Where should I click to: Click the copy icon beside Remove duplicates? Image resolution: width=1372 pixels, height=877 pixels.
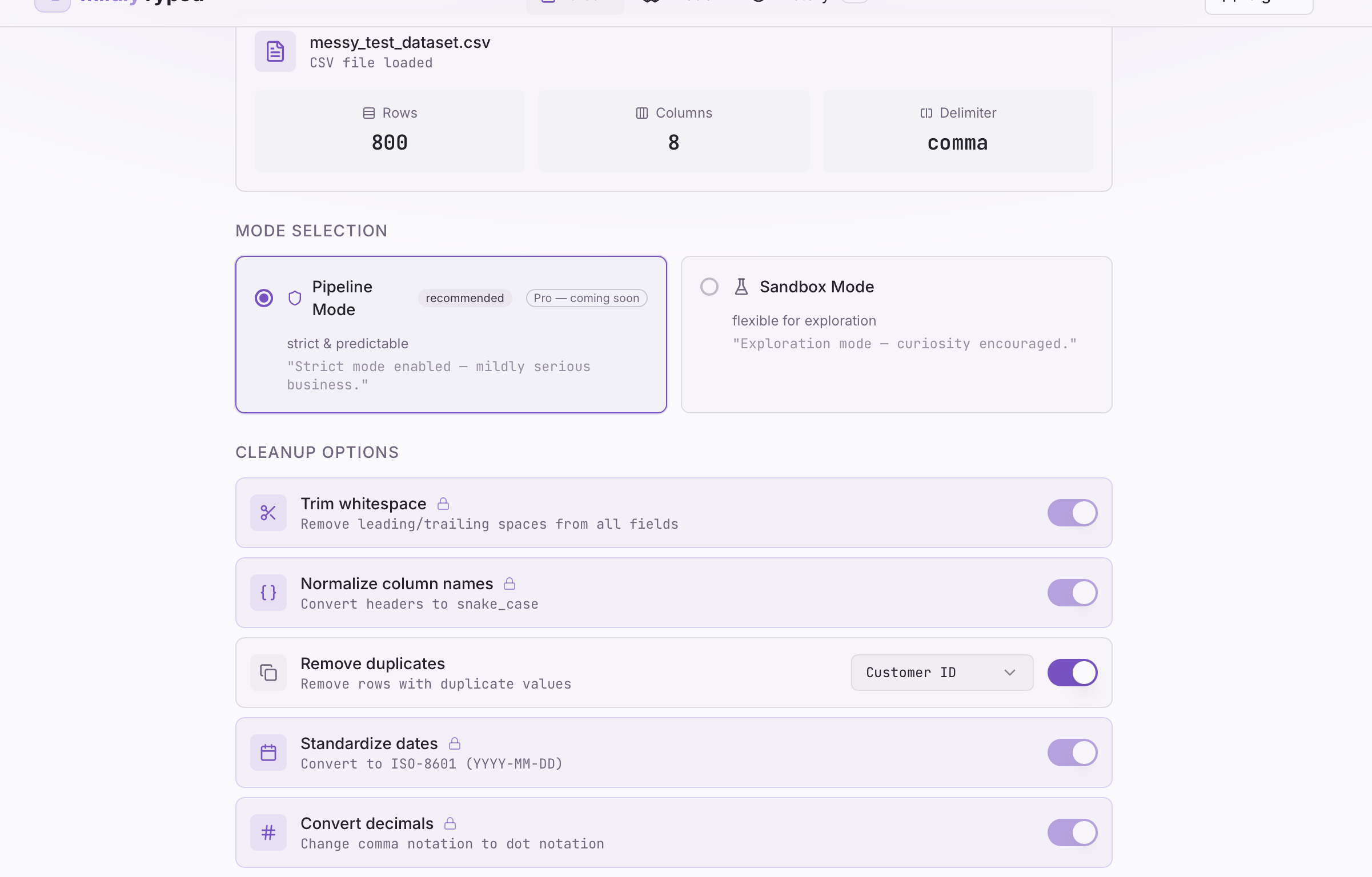268,673
